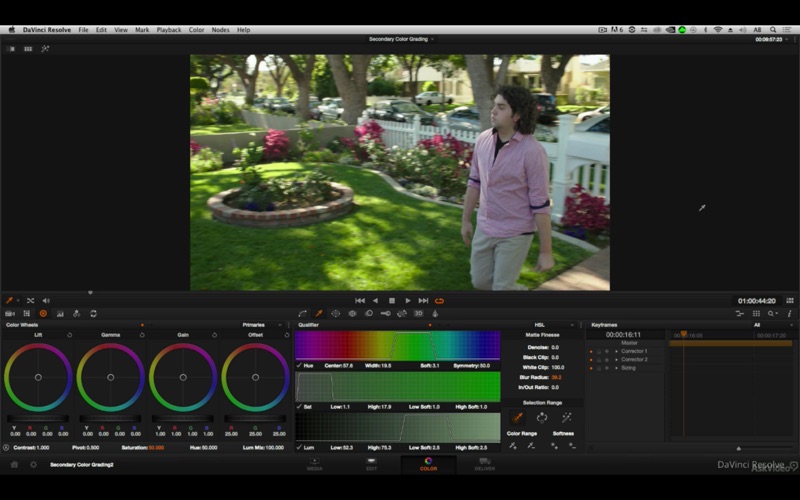Viewport: 800px width, 500px height.
Task: Play the clip forward
Action: point(408,301)
